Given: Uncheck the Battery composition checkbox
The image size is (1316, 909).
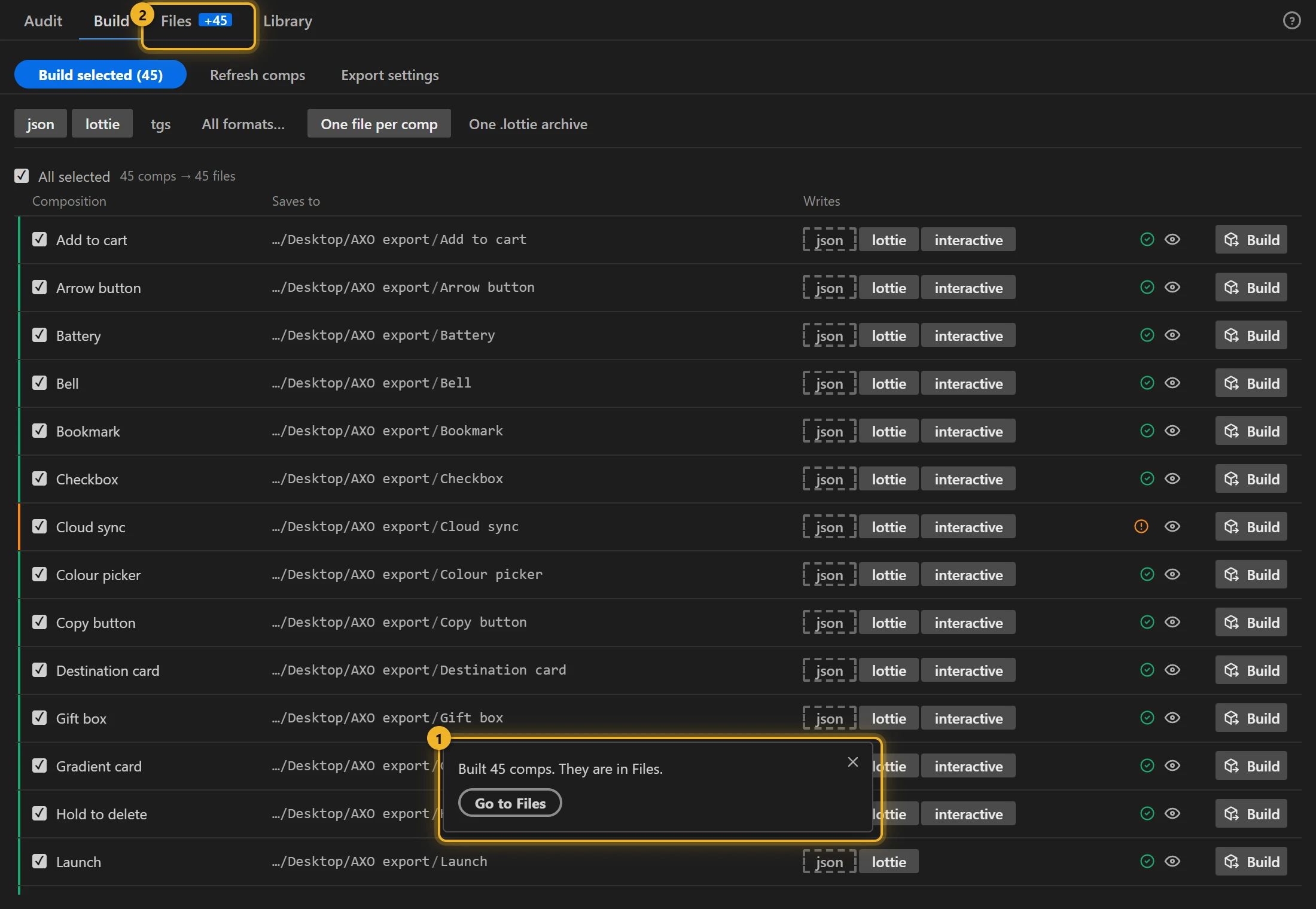Looking at the screenshot, I should (x=39, y=335).
